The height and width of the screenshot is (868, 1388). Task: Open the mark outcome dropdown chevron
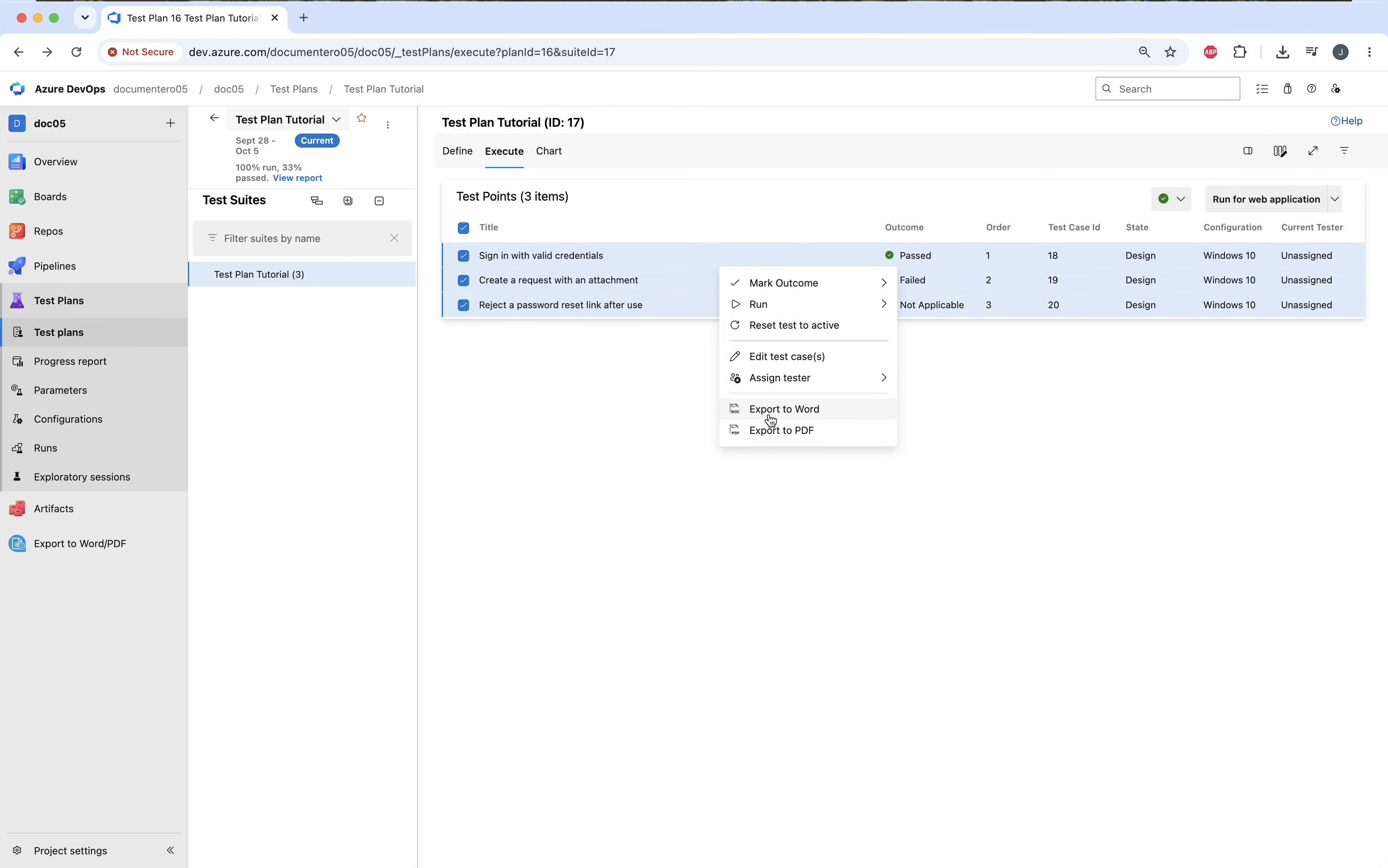coord(1181,199)
